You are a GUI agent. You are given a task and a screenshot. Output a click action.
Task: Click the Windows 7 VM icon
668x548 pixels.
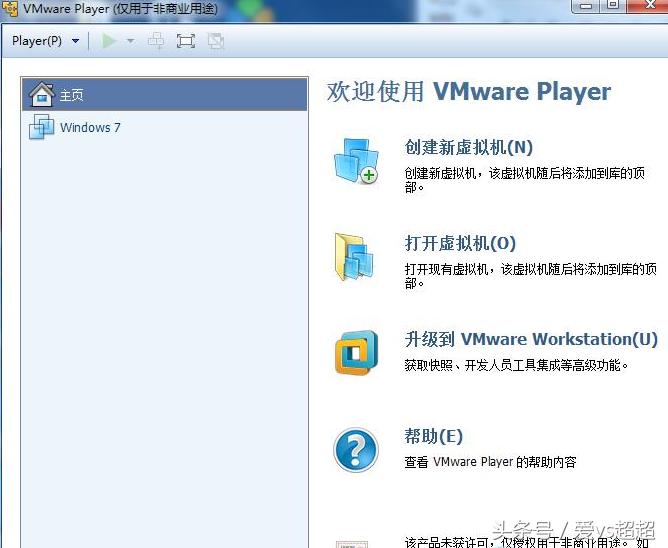41,127
